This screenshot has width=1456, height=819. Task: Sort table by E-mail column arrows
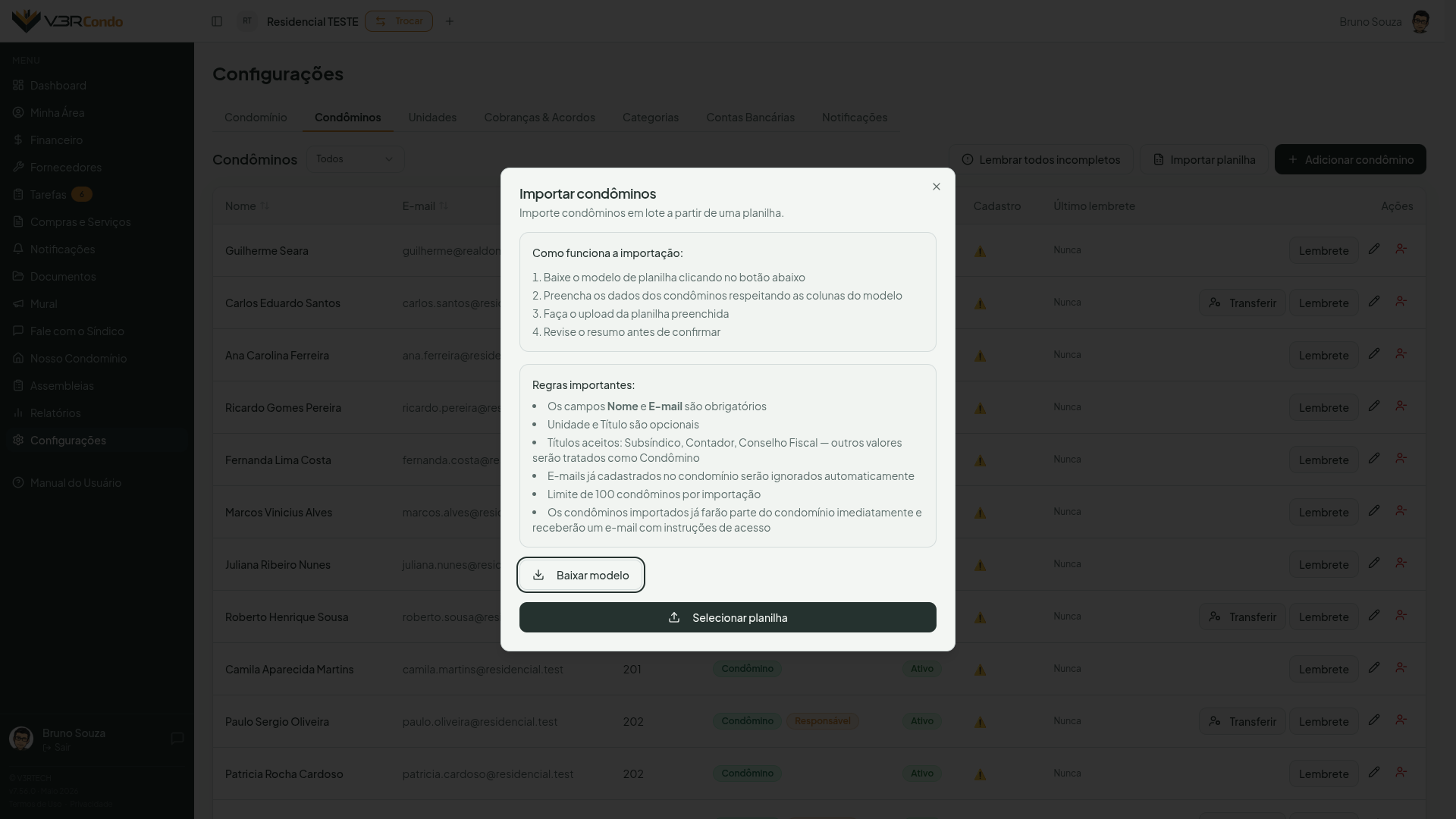point(444,206)
